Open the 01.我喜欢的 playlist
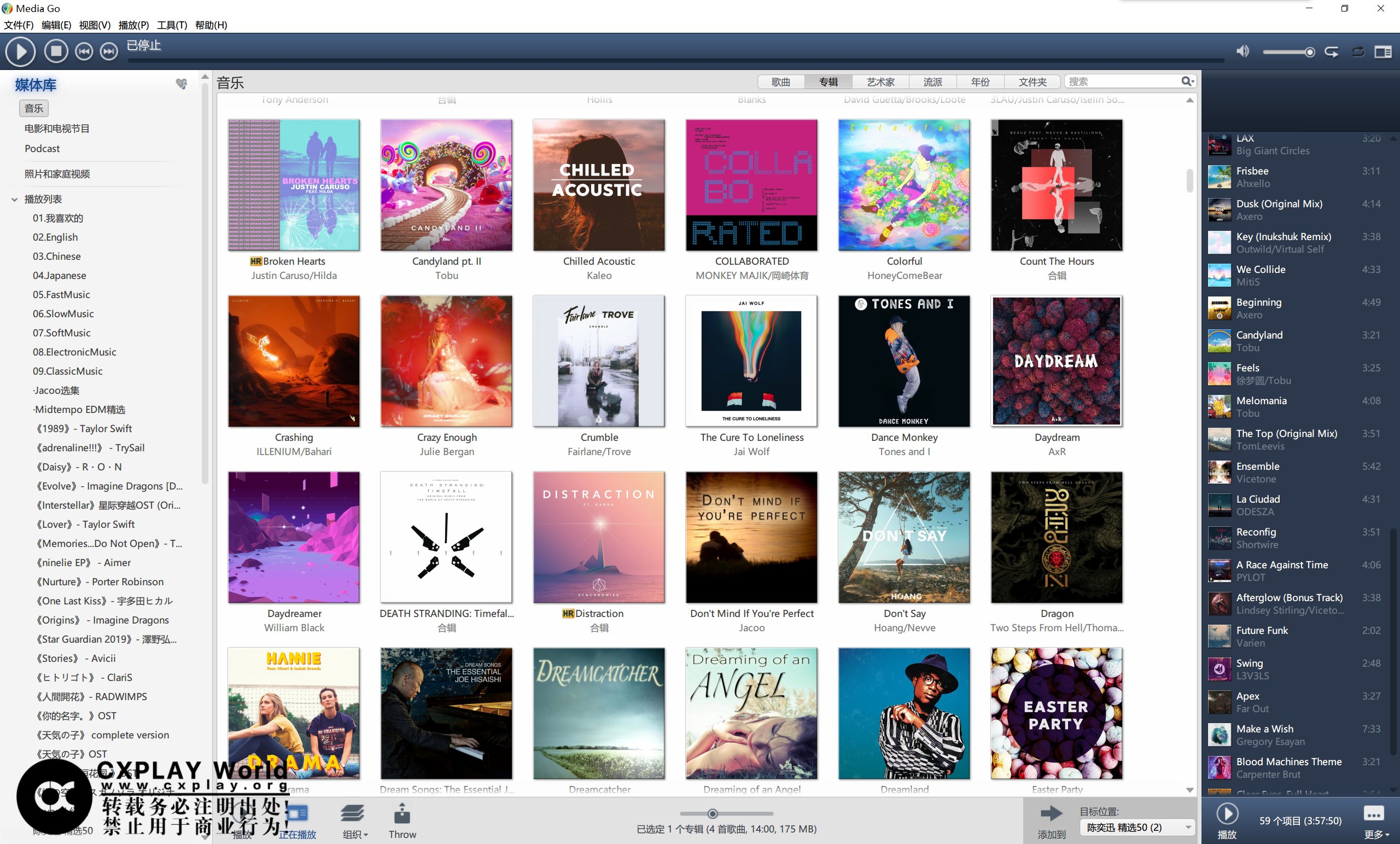The width and height of the screenshot is (1400, 844). click(x=58, y=218)
